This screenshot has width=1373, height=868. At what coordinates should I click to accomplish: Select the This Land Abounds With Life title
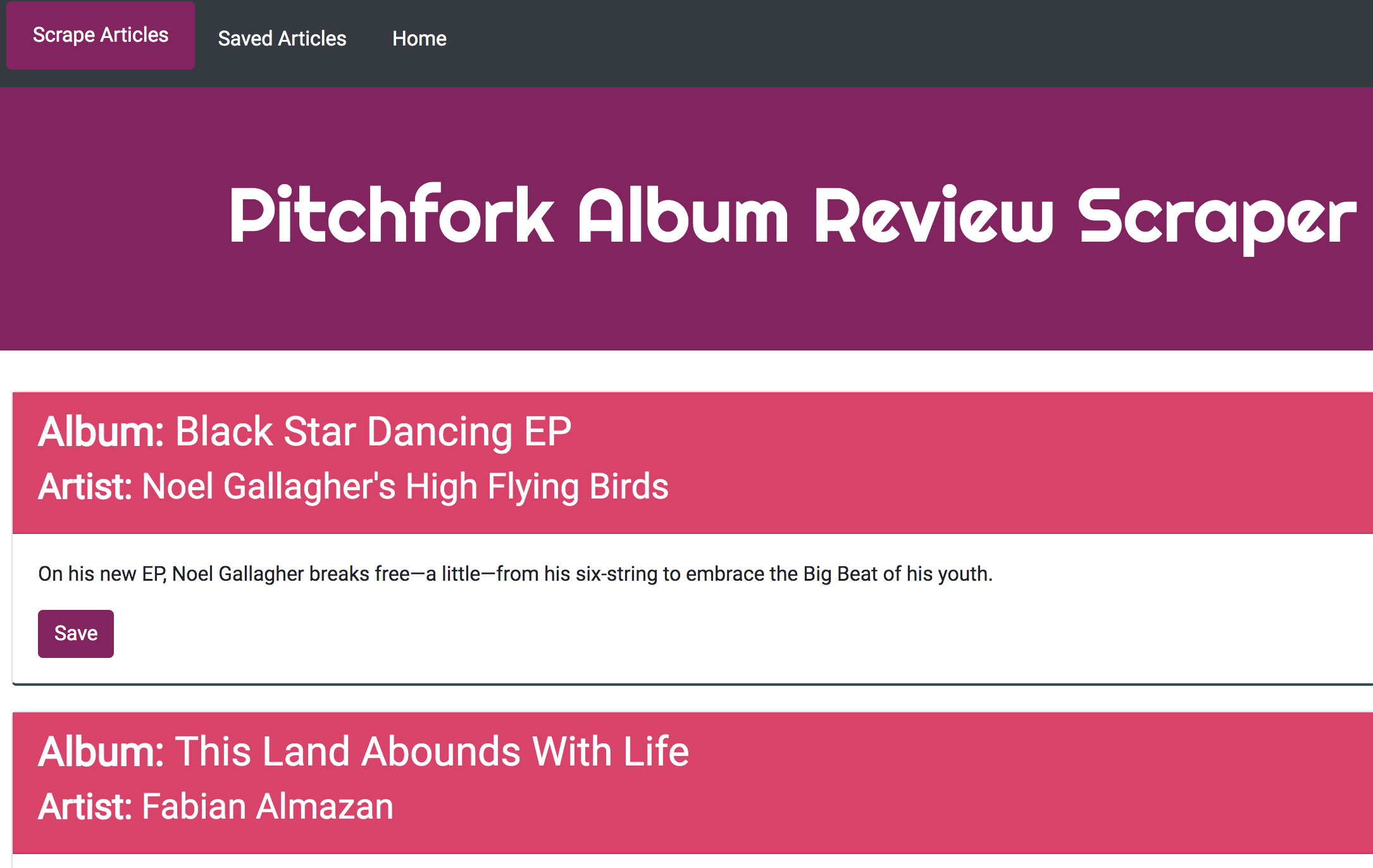pos(432,752)
